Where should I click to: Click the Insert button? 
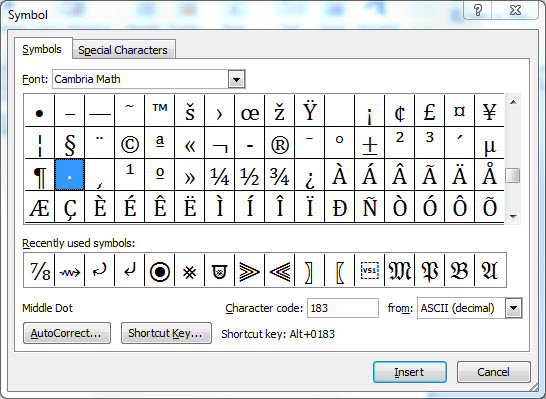pyautogui.click(x=410, y=372)
